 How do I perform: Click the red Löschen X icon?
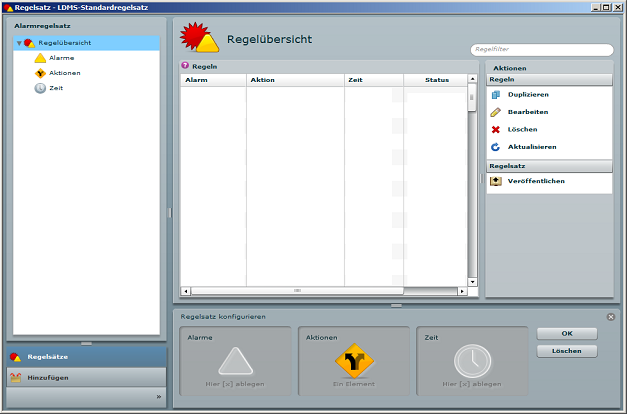(x=495, y=129)
